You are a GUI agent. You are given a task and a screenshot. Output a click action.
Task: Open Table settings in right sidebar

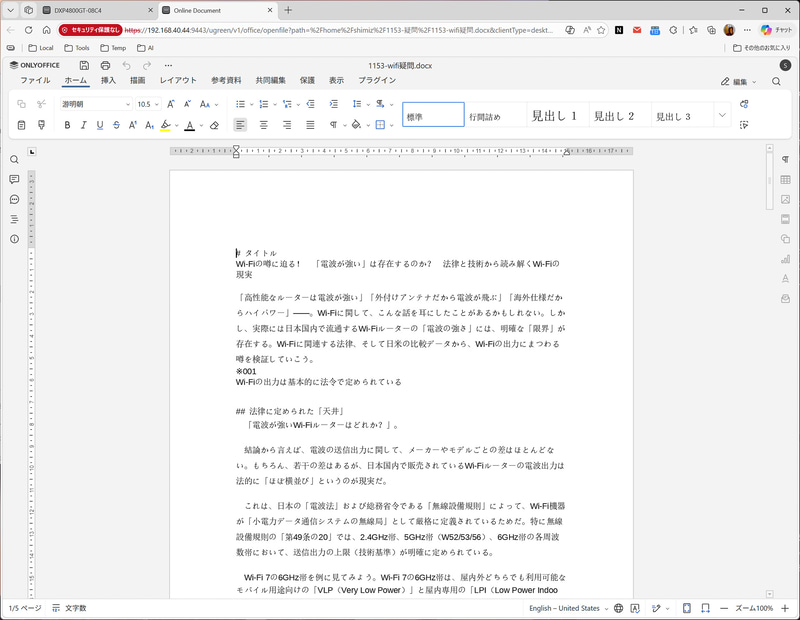pos(785,180)
